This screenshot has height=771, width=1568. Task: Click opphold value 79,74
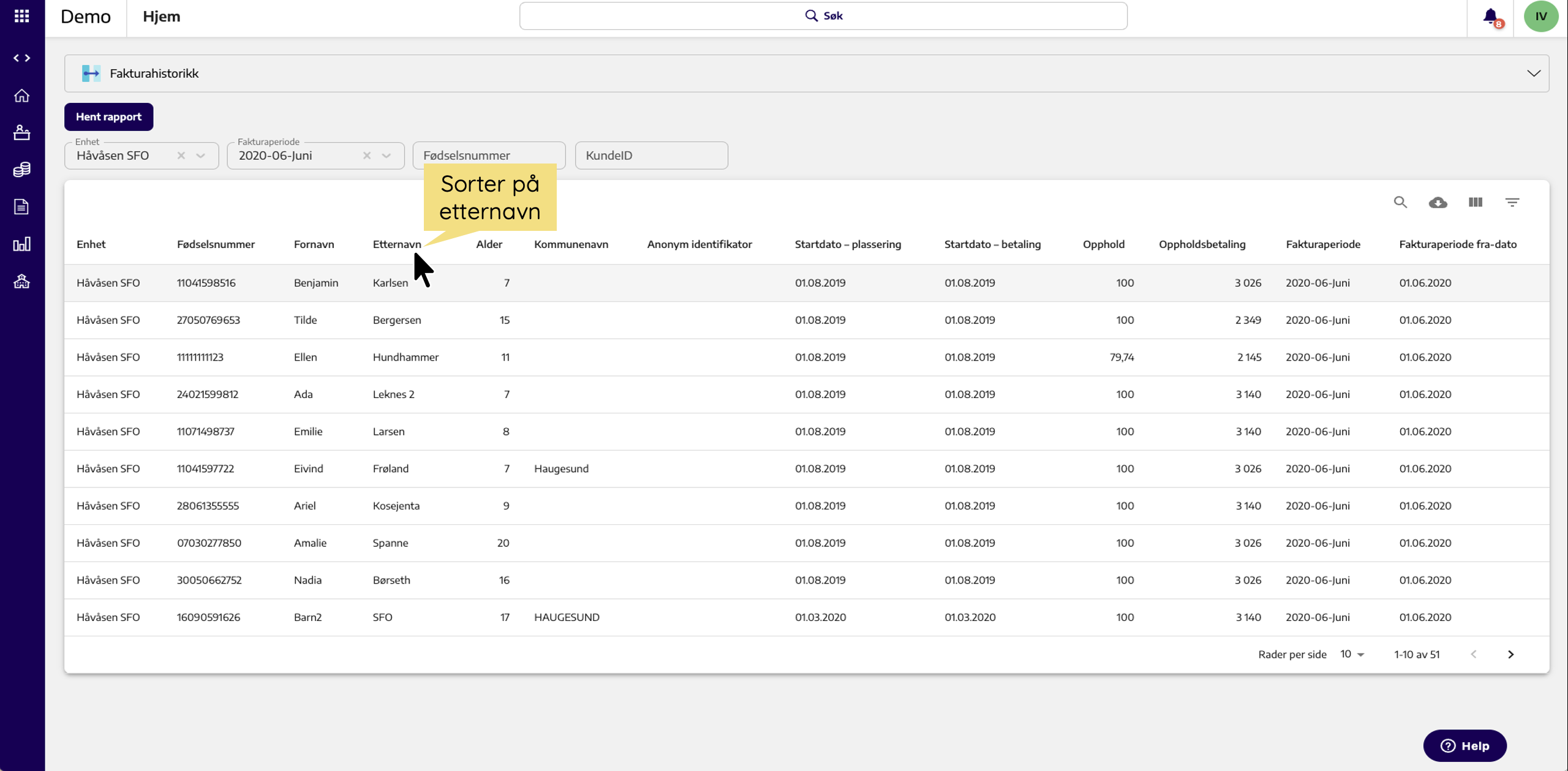(1121, 357)
